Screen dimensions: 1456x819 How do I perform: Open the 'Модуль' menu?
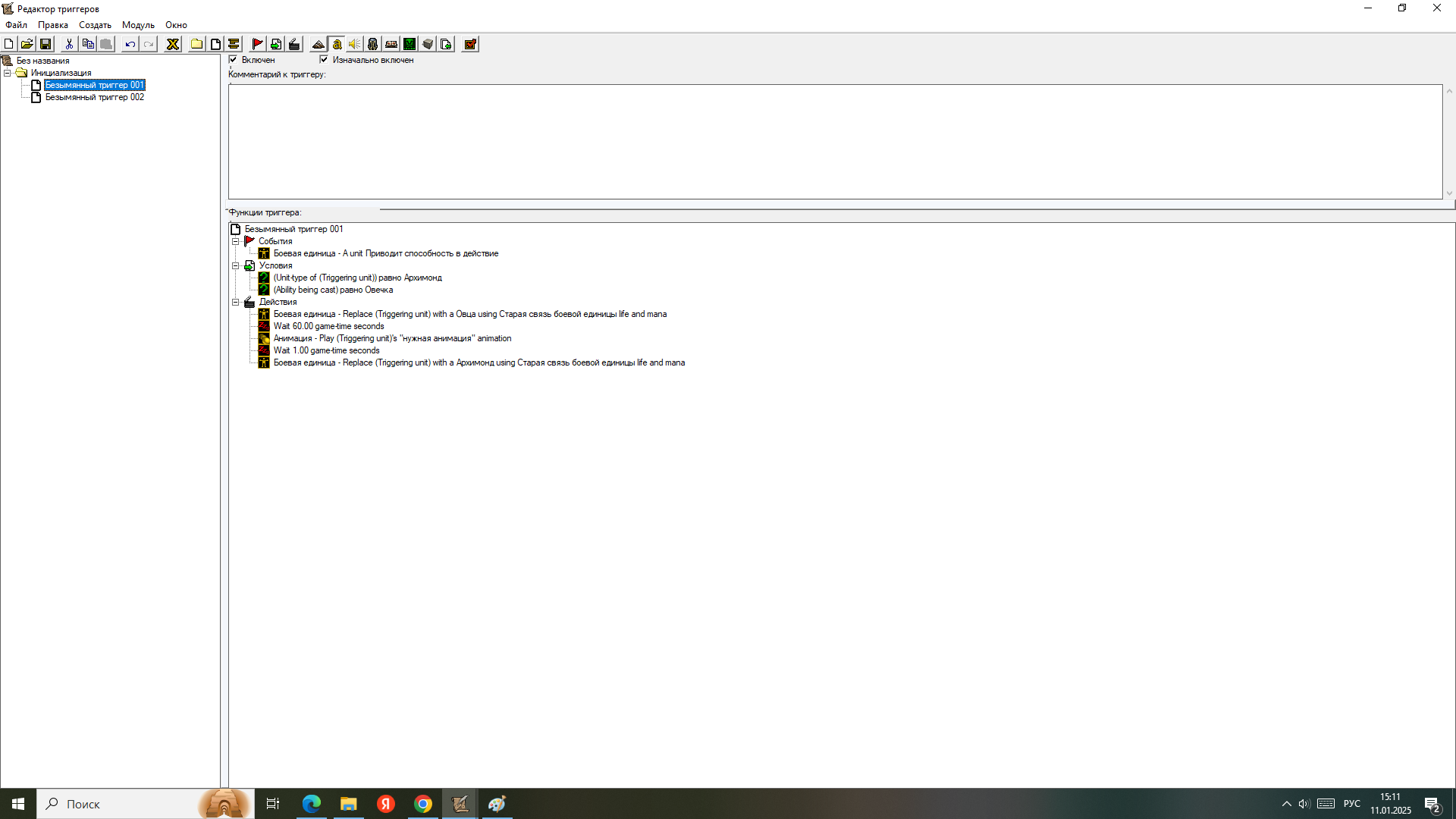click(138, 25)
